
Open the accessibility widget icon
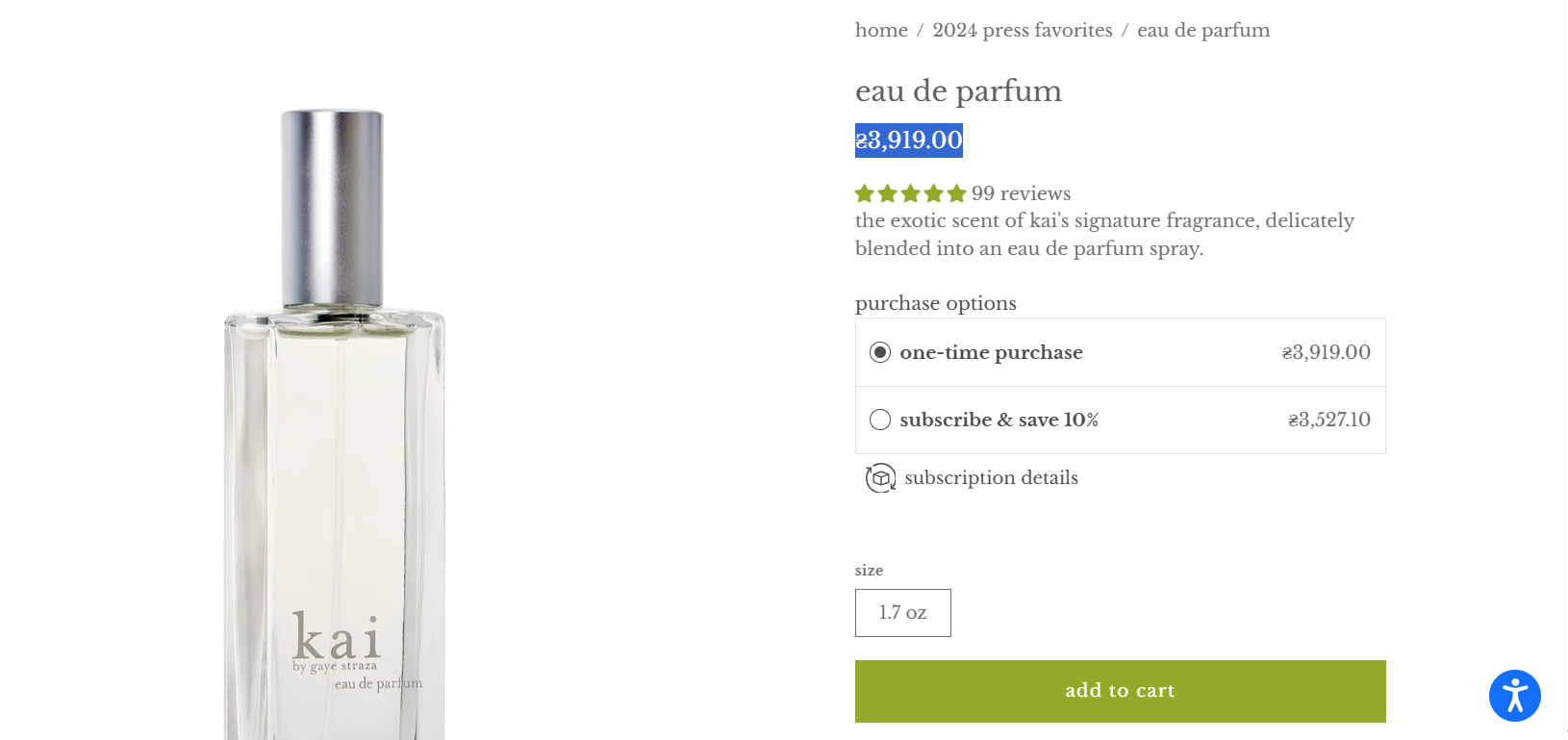[x=1514, y=696]
